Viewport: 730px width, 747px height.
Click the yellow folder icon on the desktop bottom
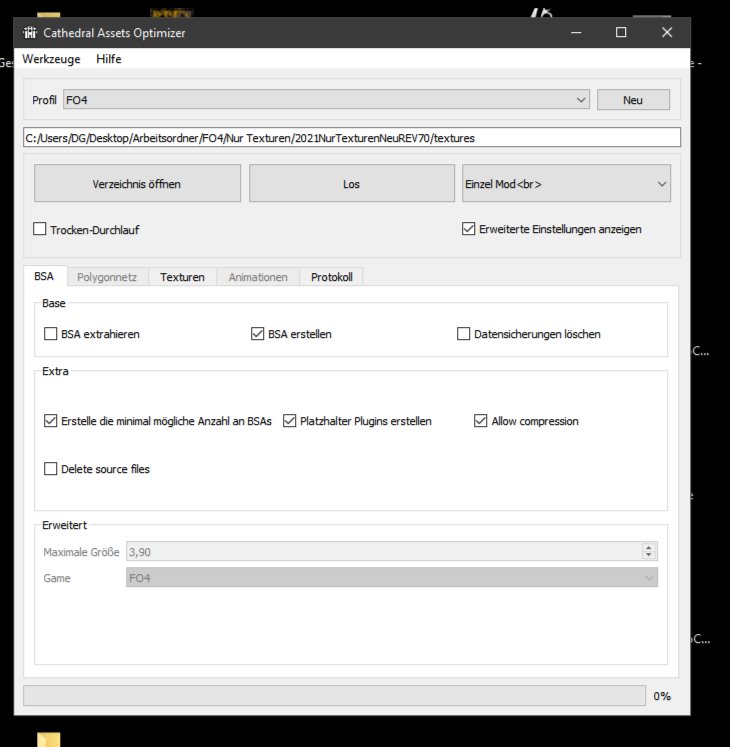tap(48, 740)
